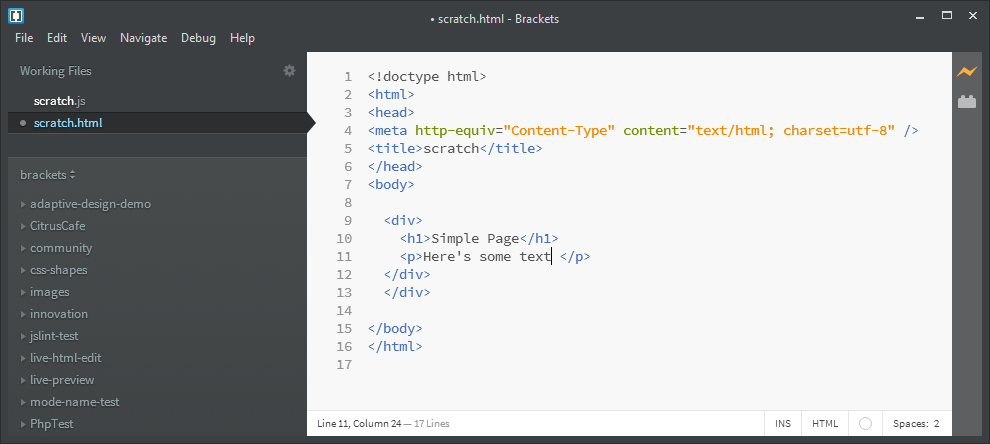This screenshot has height=444, width=990.
Task: Open the HTML language mode selector
Action: click(825, 424)
